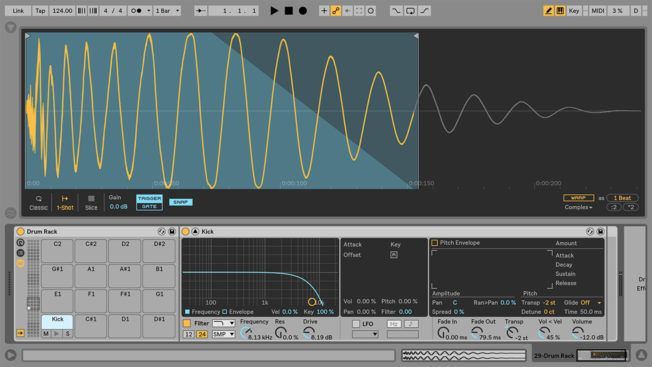Open the LFO waveform dropdown
The width and height of the screenshot is (652, 367).
tap(365, 334)
